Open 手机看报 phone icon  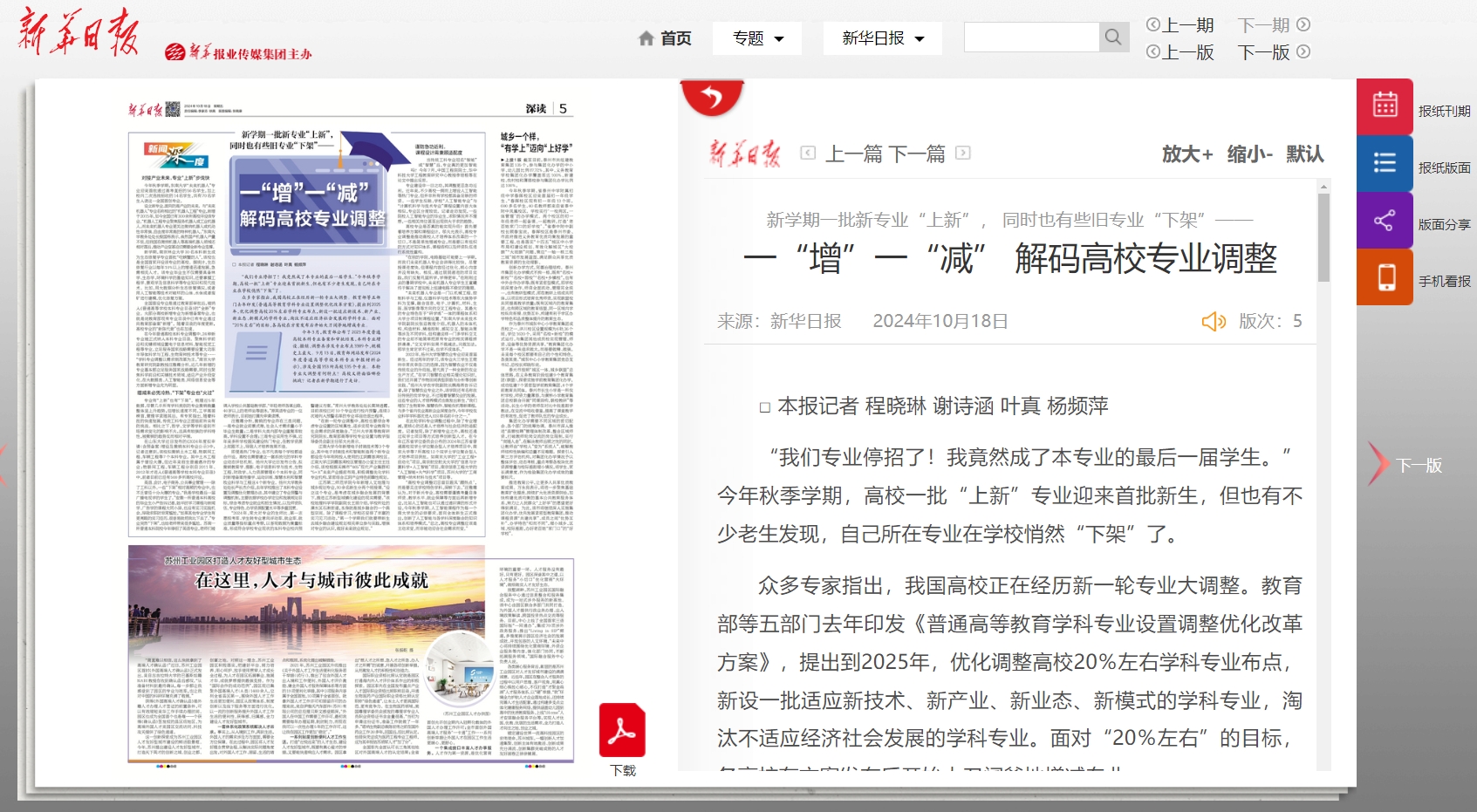[x=1385, y=276]
